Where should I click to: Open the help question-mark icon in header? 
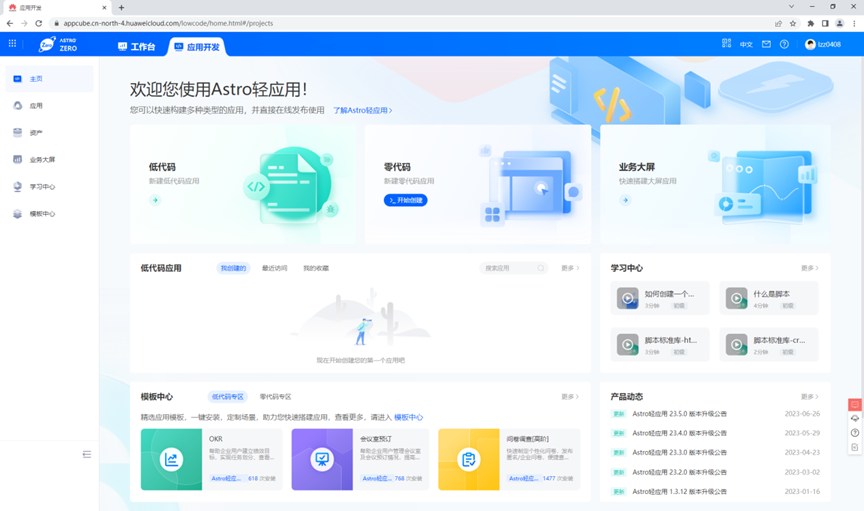coord(784,44)
